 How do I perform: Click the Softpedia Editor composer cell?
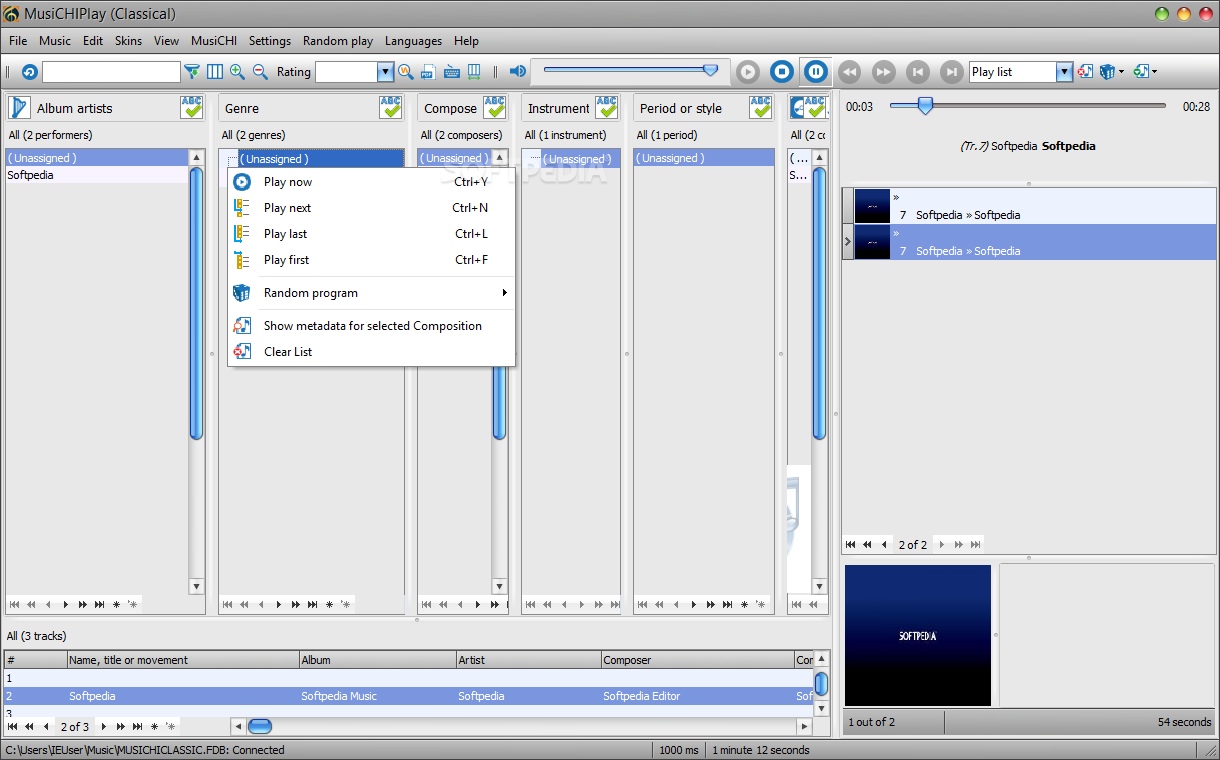tap(697, 696)
